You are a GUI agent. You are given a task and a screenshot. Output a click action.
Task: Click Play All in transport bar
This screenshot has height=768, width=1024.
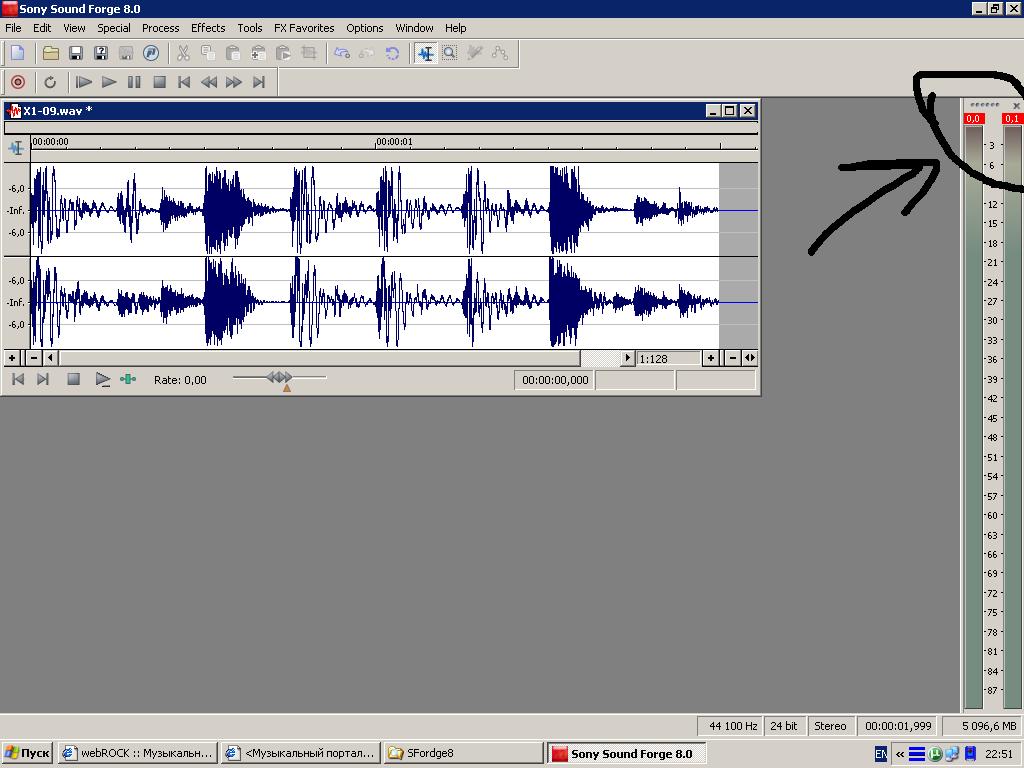pos(84,82)
